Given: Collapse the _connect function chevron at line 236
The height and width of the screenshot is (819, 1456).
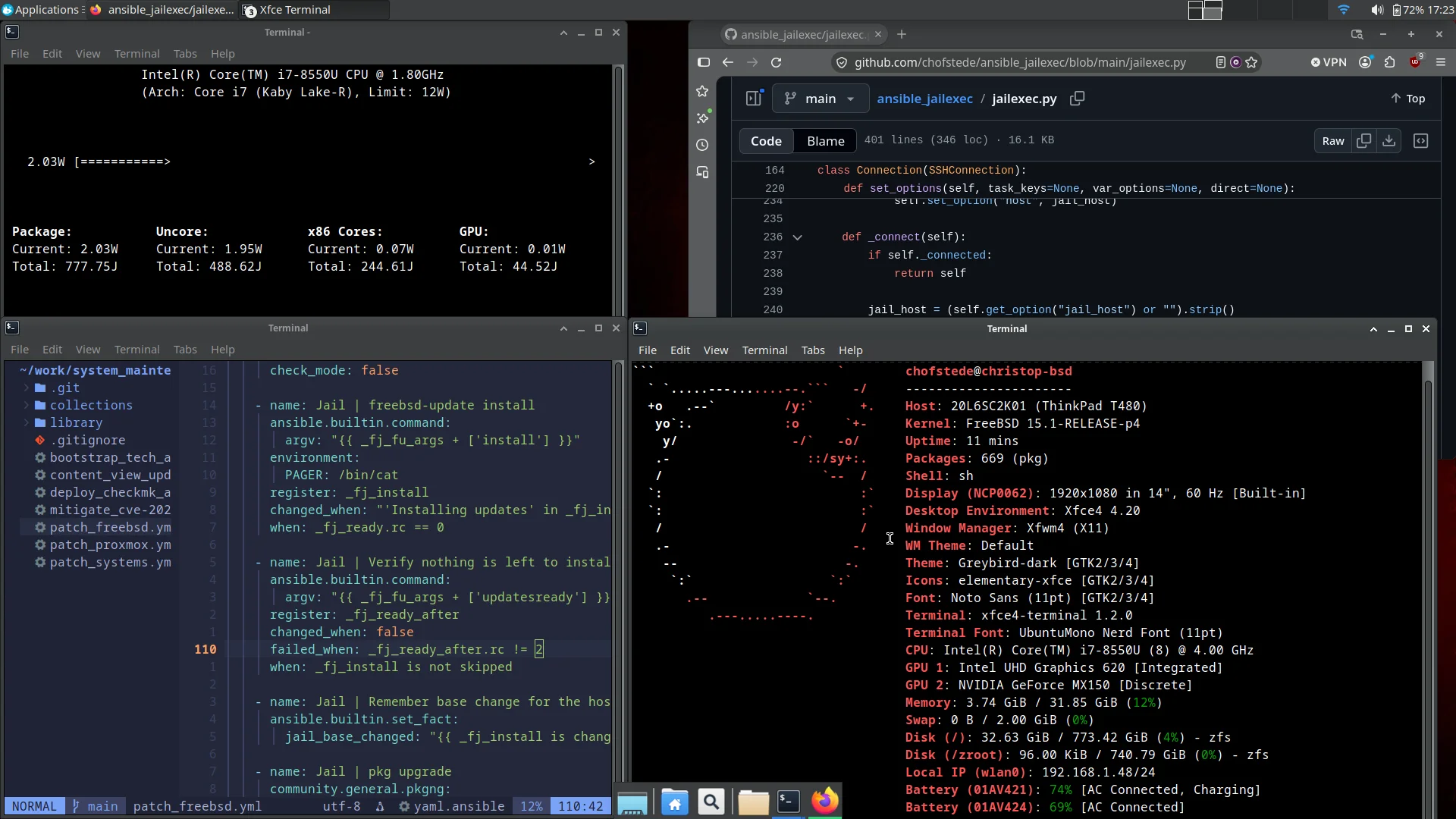Looking at the screenshot, I should [x=797, y=237].
